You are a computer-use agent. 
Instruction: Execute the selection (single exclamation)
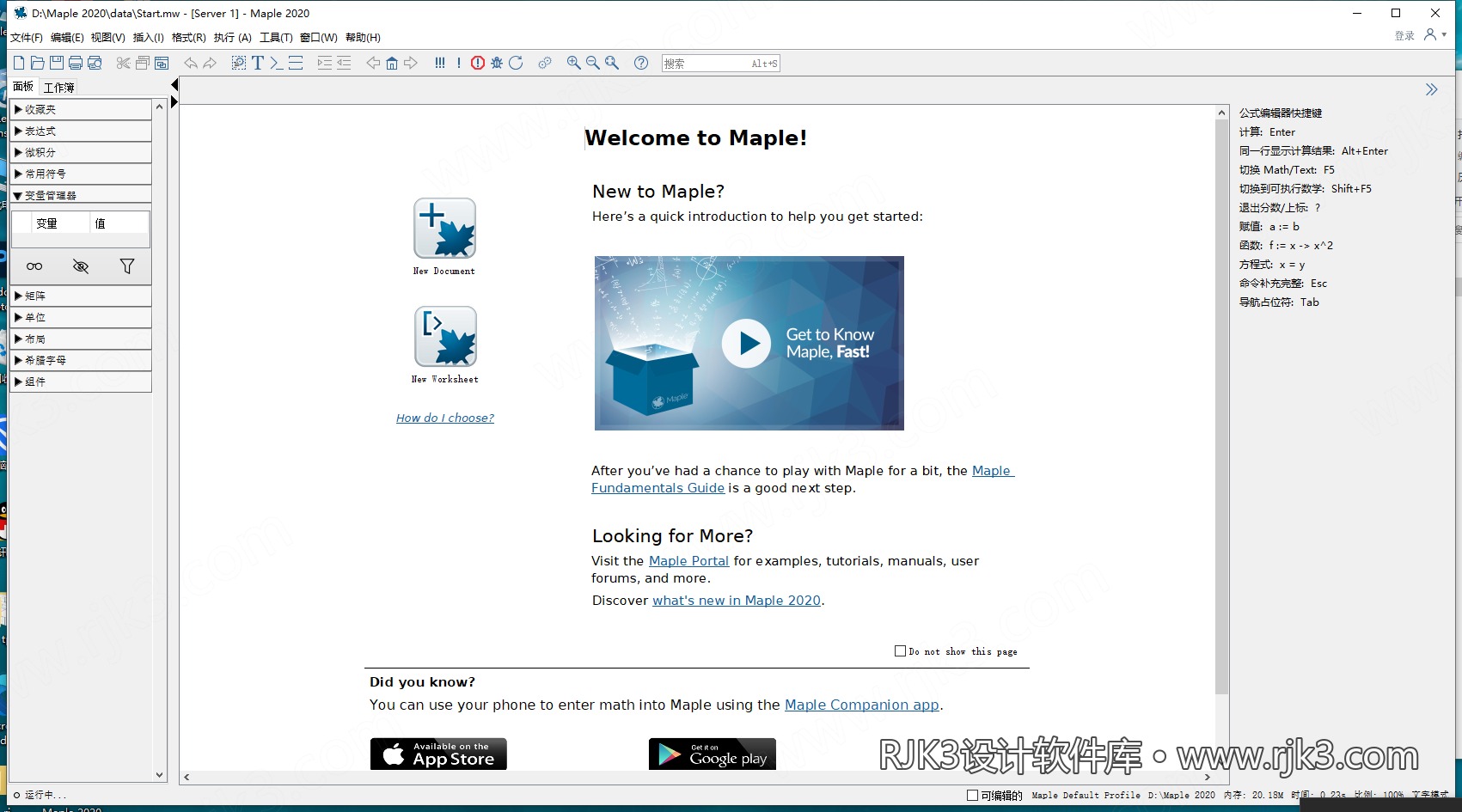point(459,63)
